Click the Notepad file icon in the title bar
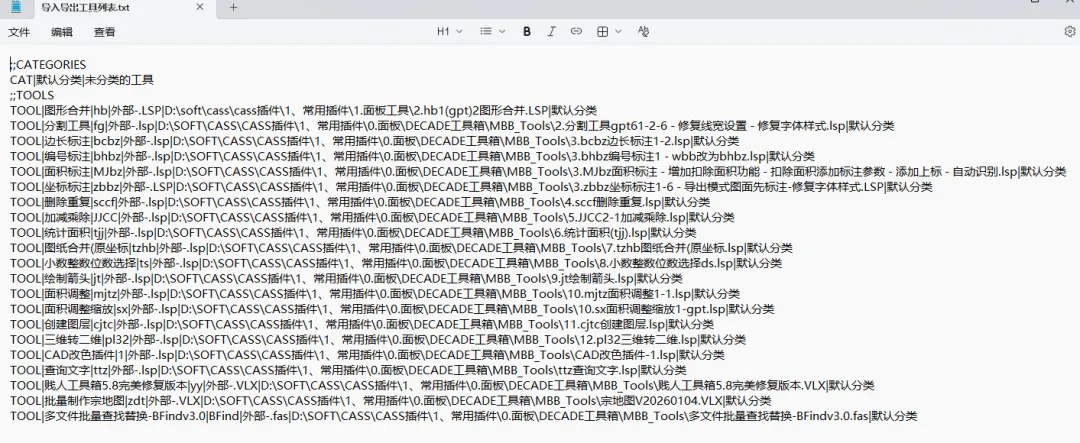 [16, 7]
